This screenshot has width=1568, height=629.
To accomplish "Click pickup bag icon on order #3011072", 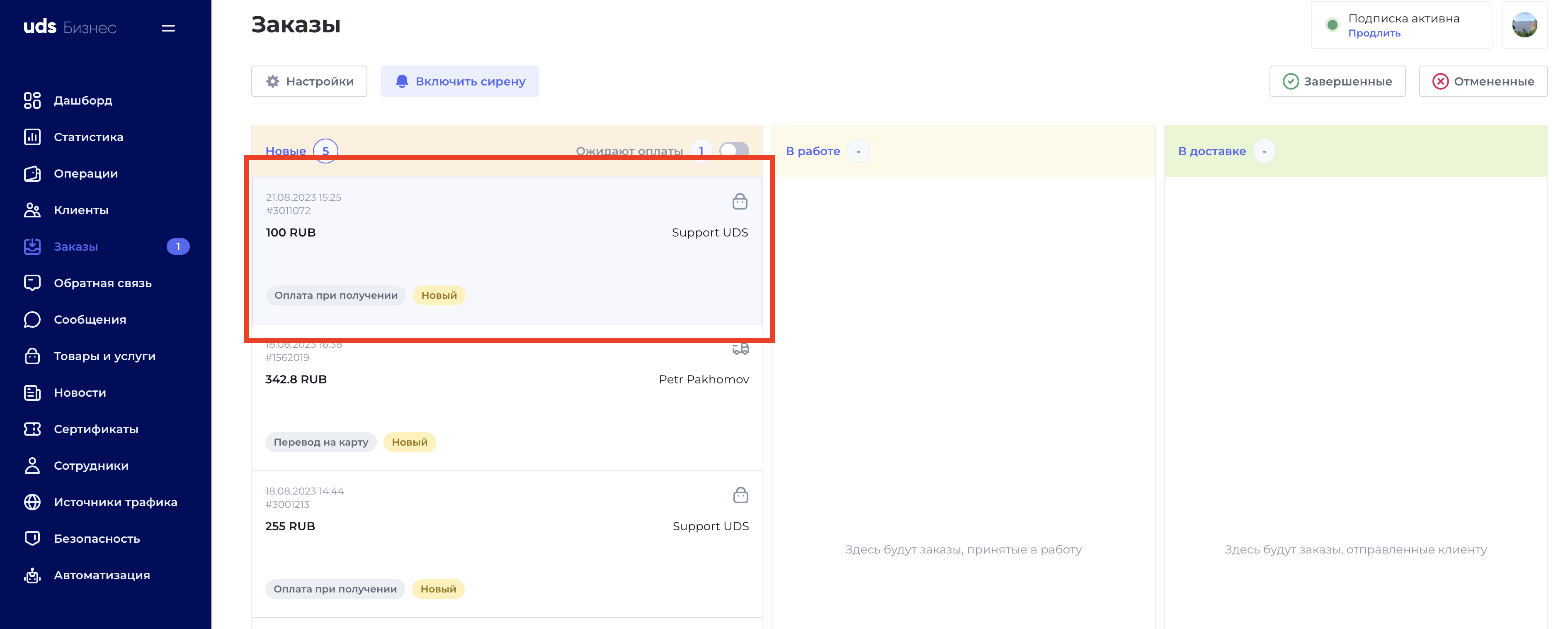I will (x=740, y=202).
